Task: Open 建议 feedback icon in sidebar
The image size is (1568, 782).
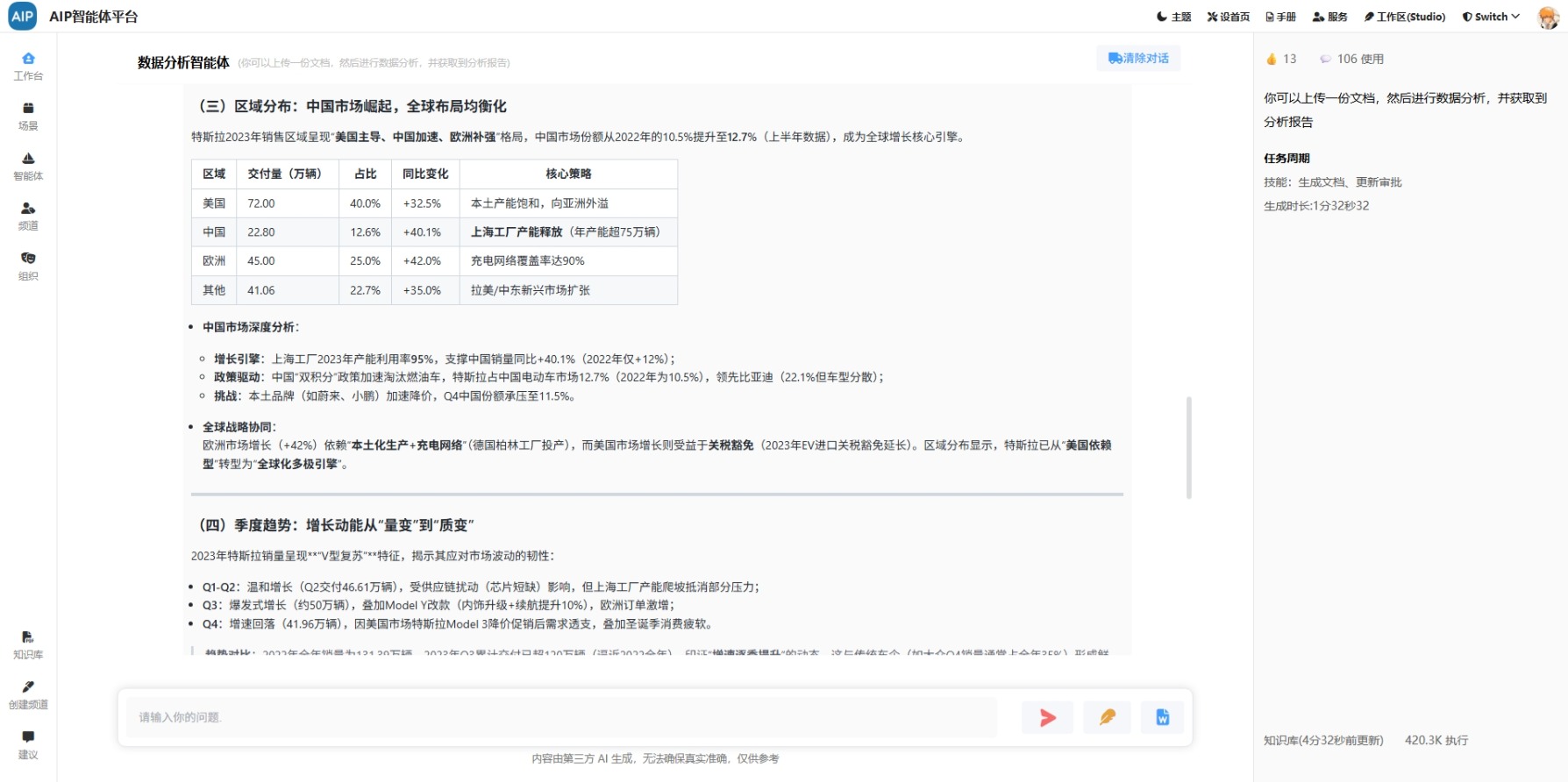Action: coord(28,745)
